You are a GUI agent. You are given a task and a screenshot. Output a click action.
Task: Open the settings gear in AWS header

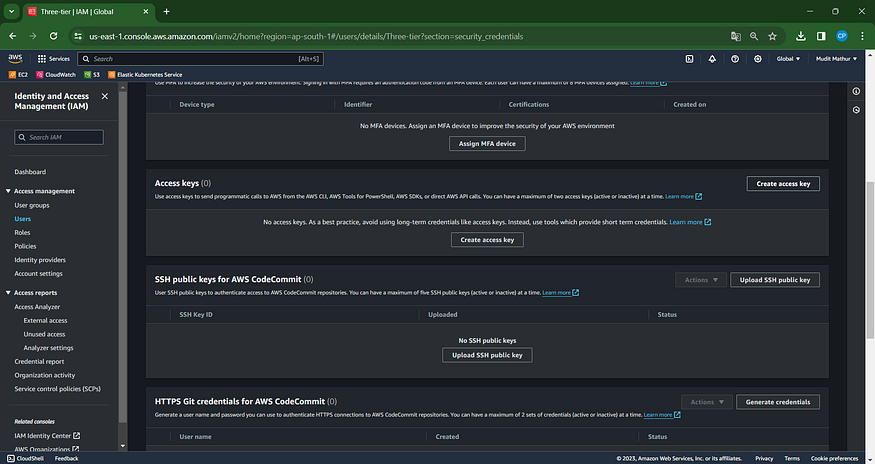coord(758,59)
